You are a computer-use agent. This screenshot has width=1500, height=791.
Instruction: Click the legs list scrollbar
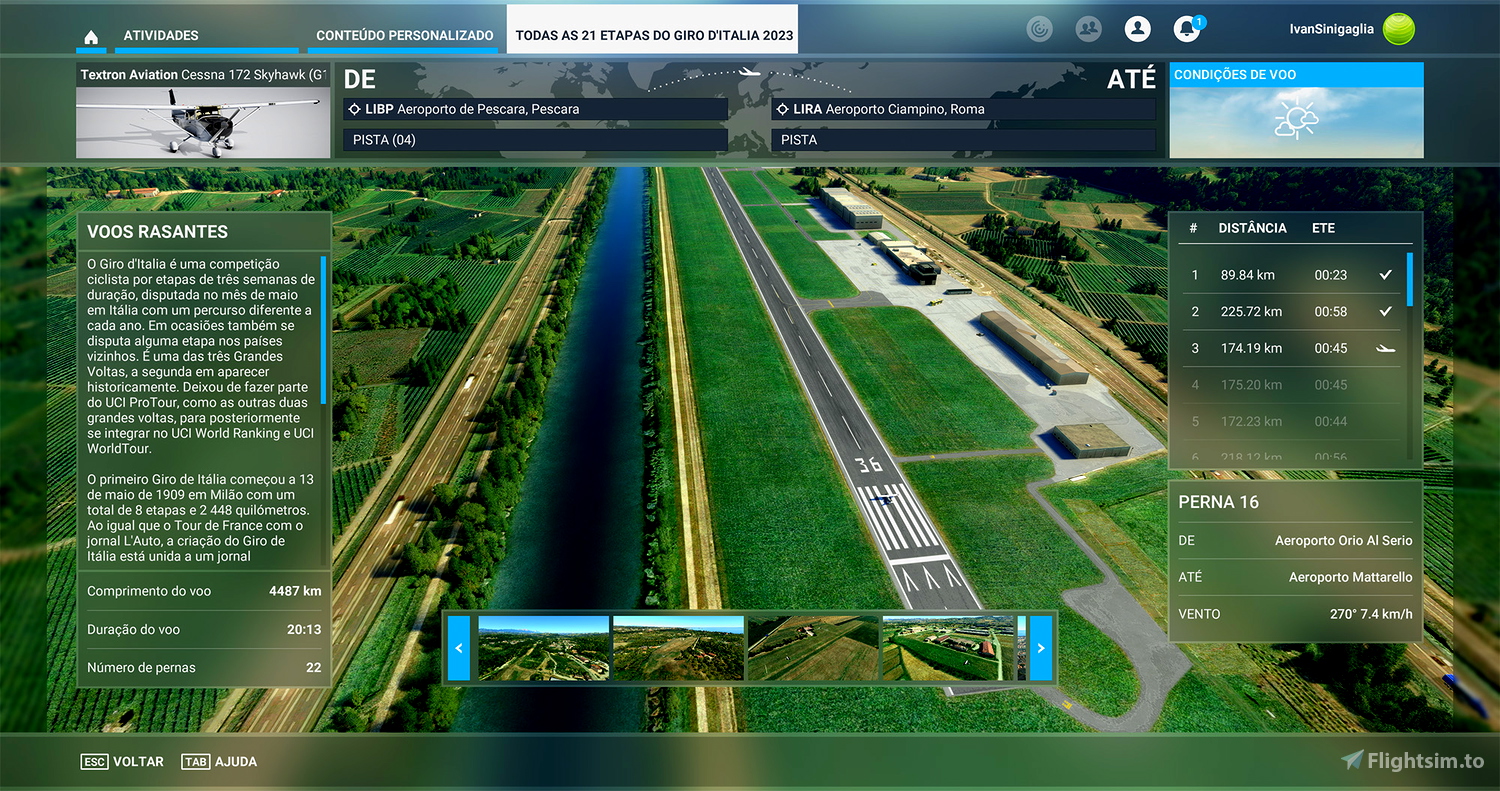[x=1410, y=279]
